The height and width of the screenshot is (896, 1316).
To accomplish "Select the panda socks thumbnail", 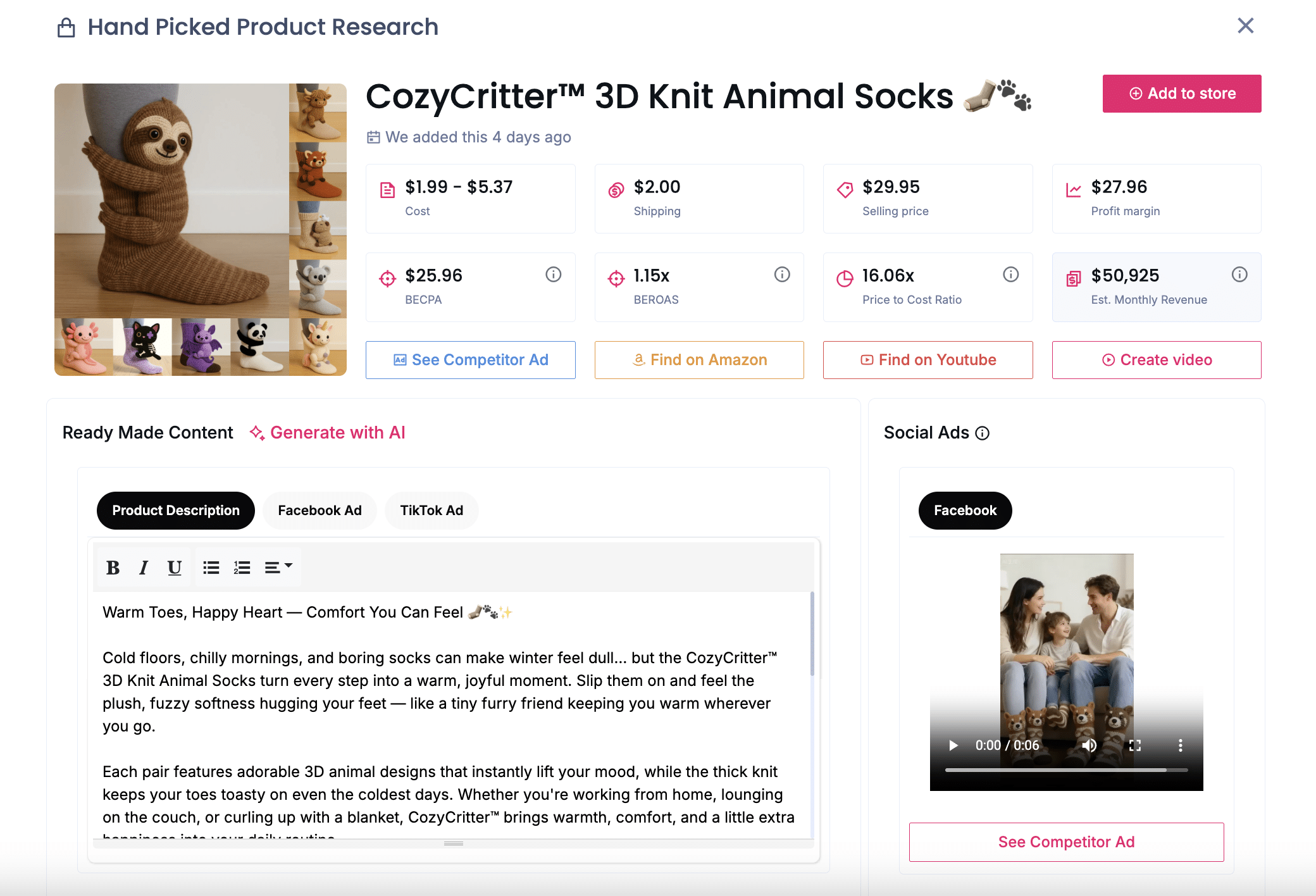I will coord(259,346).
